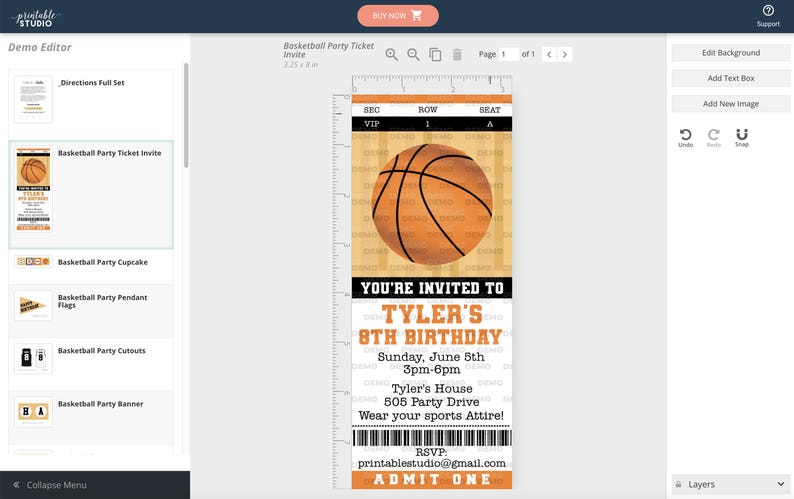Click the Demo Editor heading
Image resolution: width=794 pixels, height=499 pixels.
[x=39, y=47]
